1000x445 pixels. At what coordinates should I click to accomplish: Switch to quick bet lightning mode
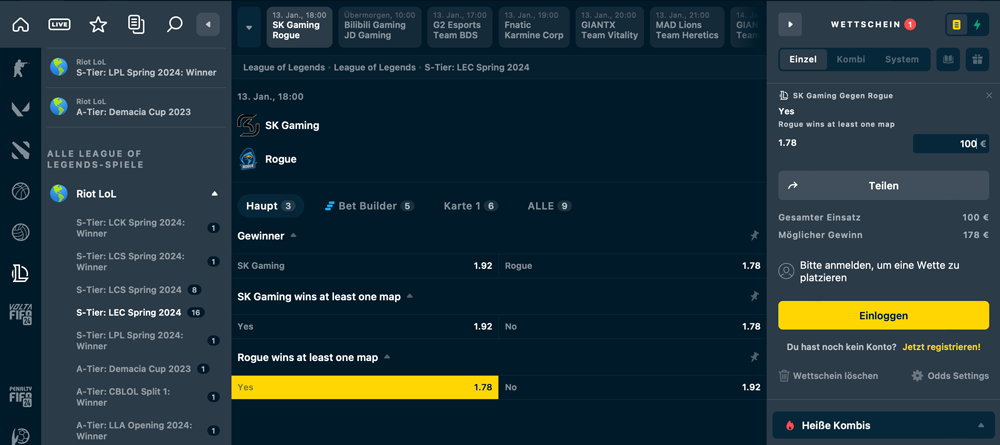976,25
